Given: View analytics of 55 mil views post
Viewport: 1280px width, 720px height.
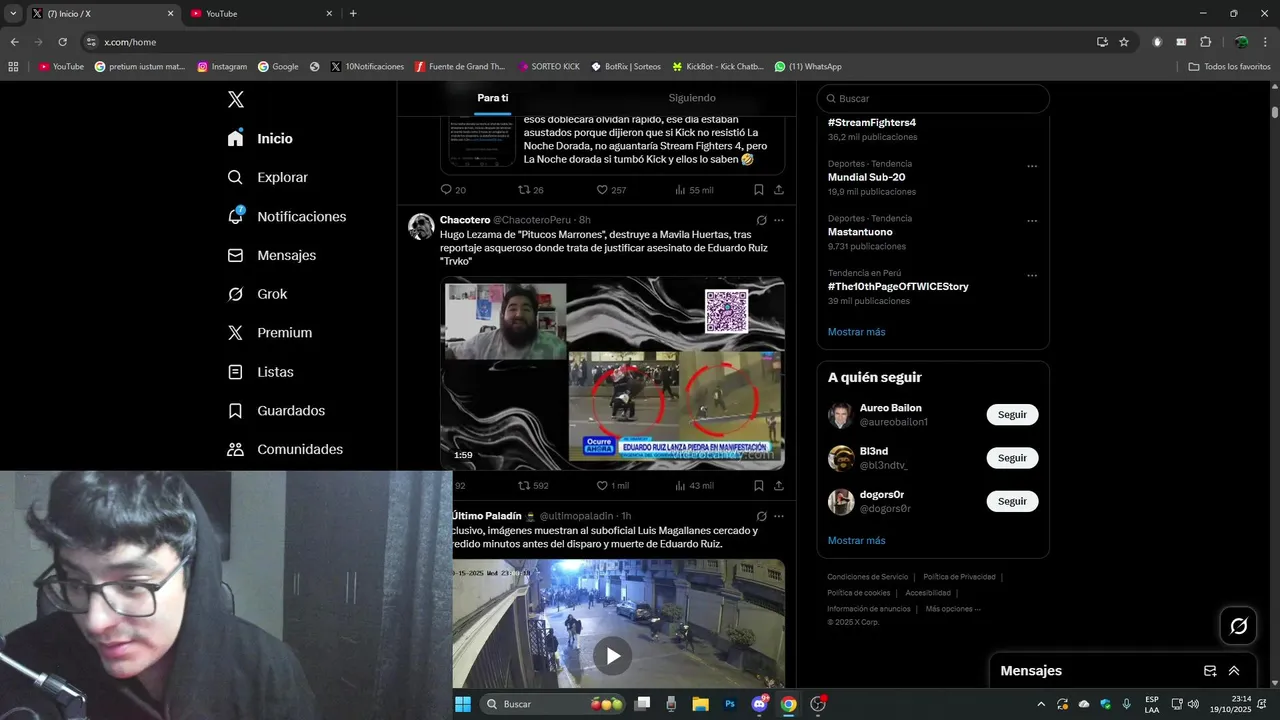Looking at the screenshot, I should coord(694,190).
